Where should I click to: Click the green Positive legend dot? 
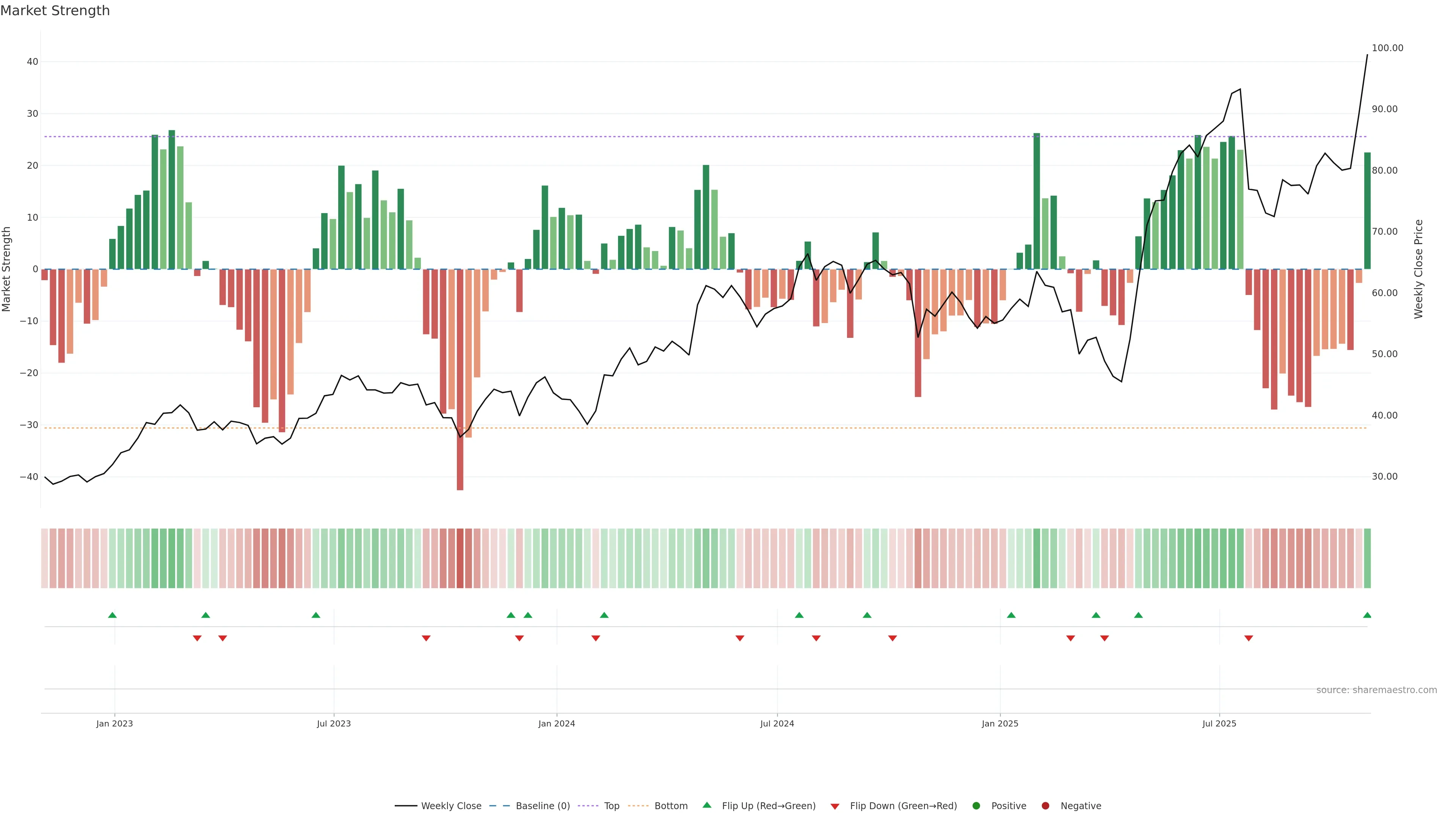tap(976, 806)
